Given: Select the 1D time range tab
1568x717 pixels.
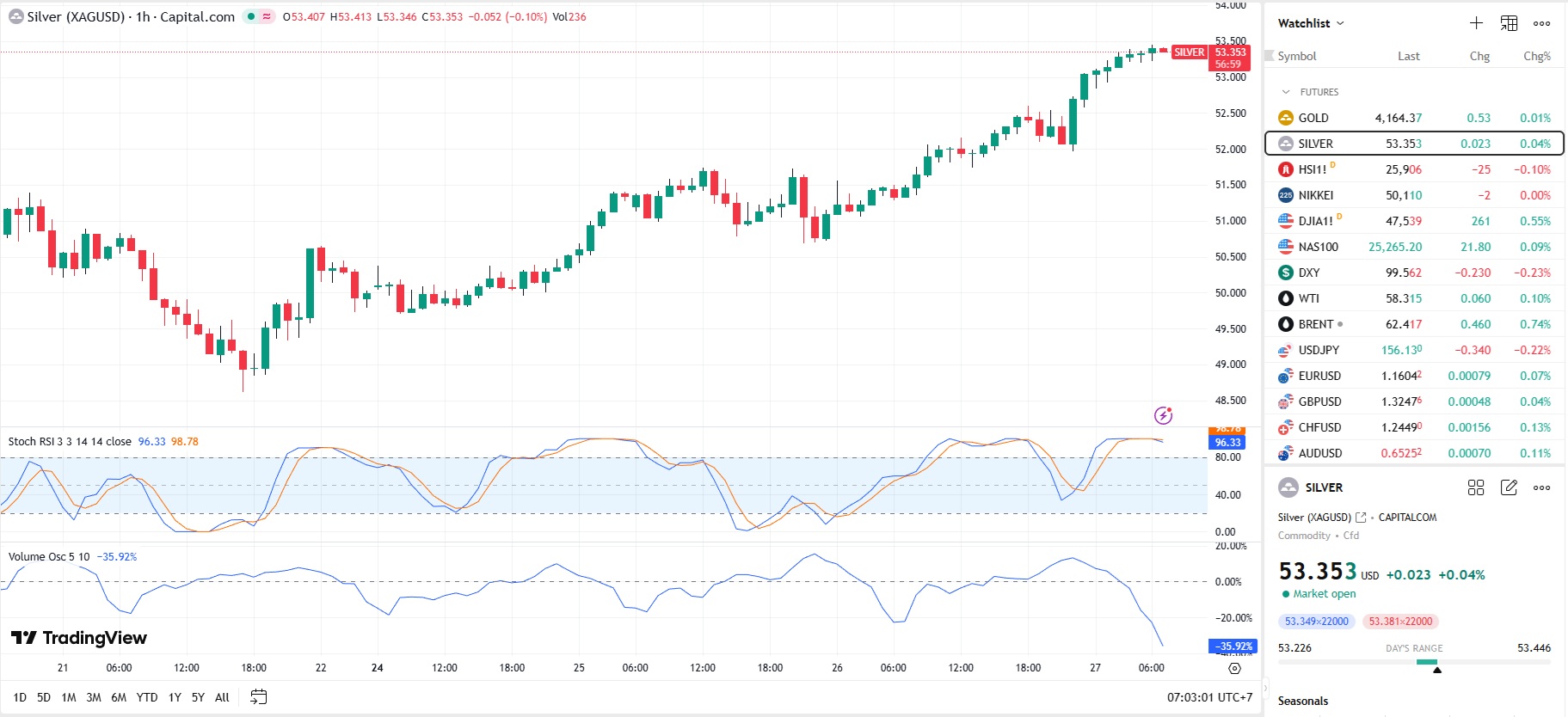Looking at the screenshot, I should pos(20,697).
